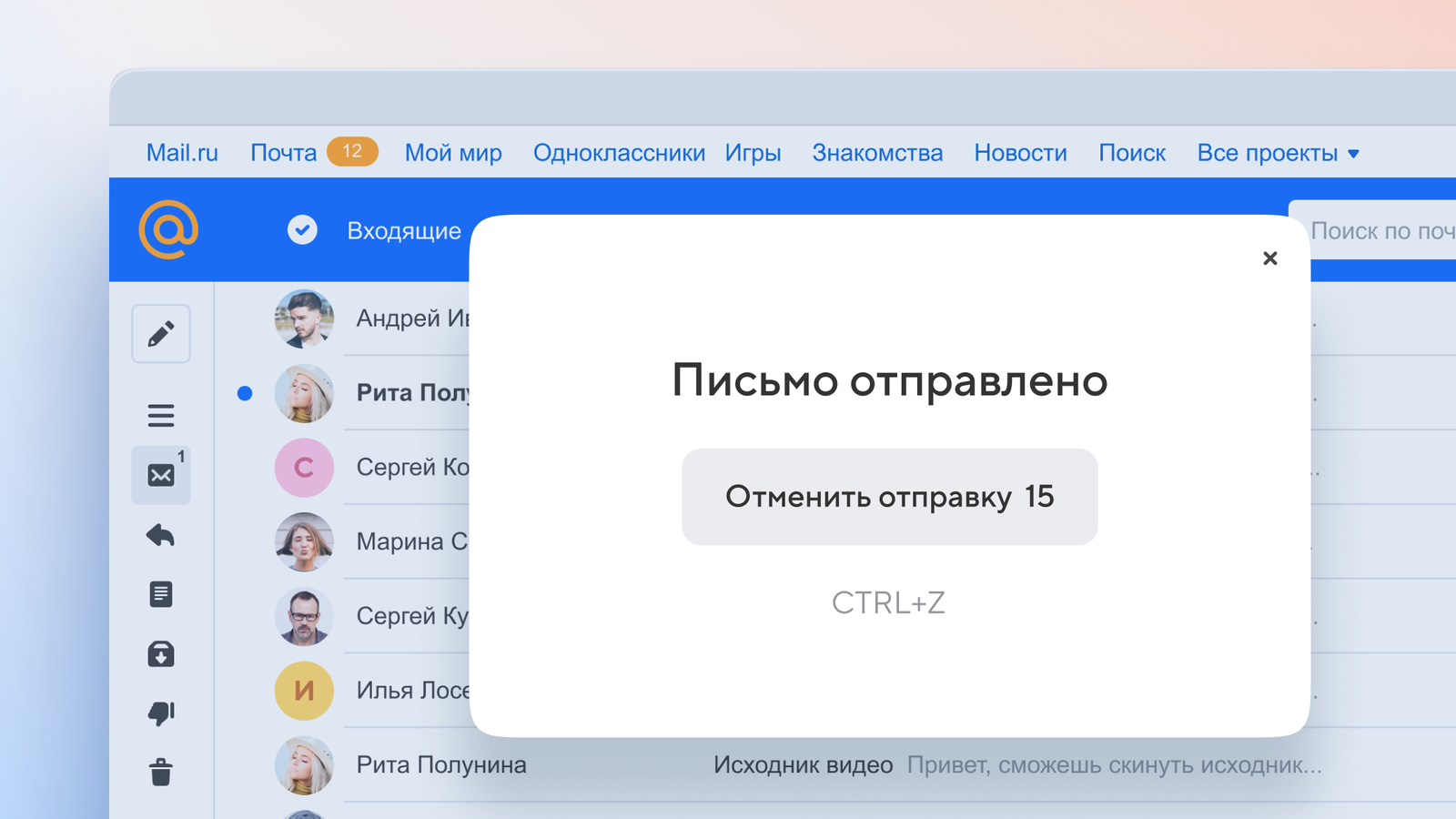Open the 'Мой мир' menu item
The height and width of the screenshot is (819, 1456).
pos(453,153)
